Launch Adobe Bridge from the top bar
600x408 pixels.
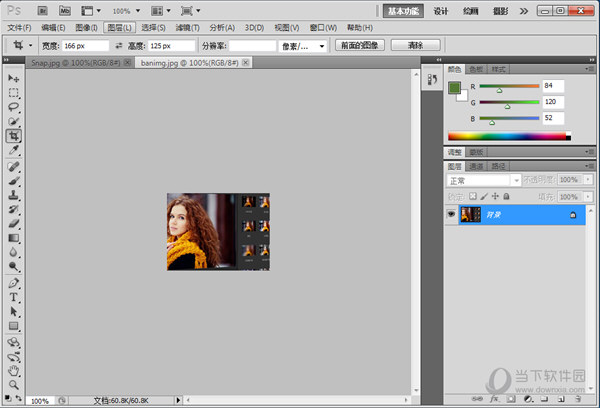[x=42, y=10]
